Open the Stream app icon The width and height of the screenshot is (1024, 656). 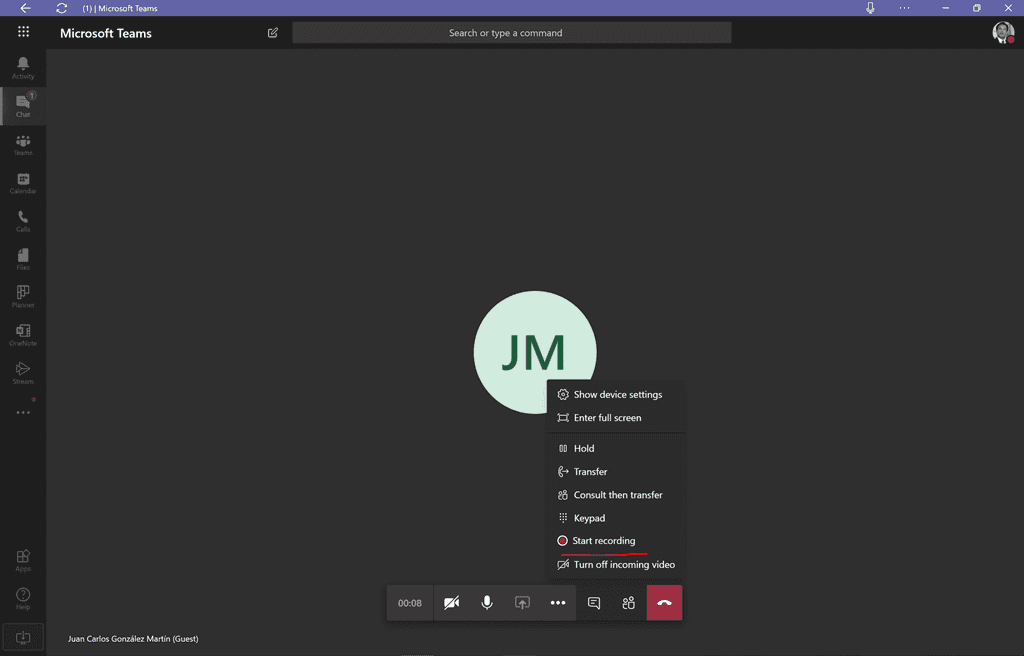[22, 373]
